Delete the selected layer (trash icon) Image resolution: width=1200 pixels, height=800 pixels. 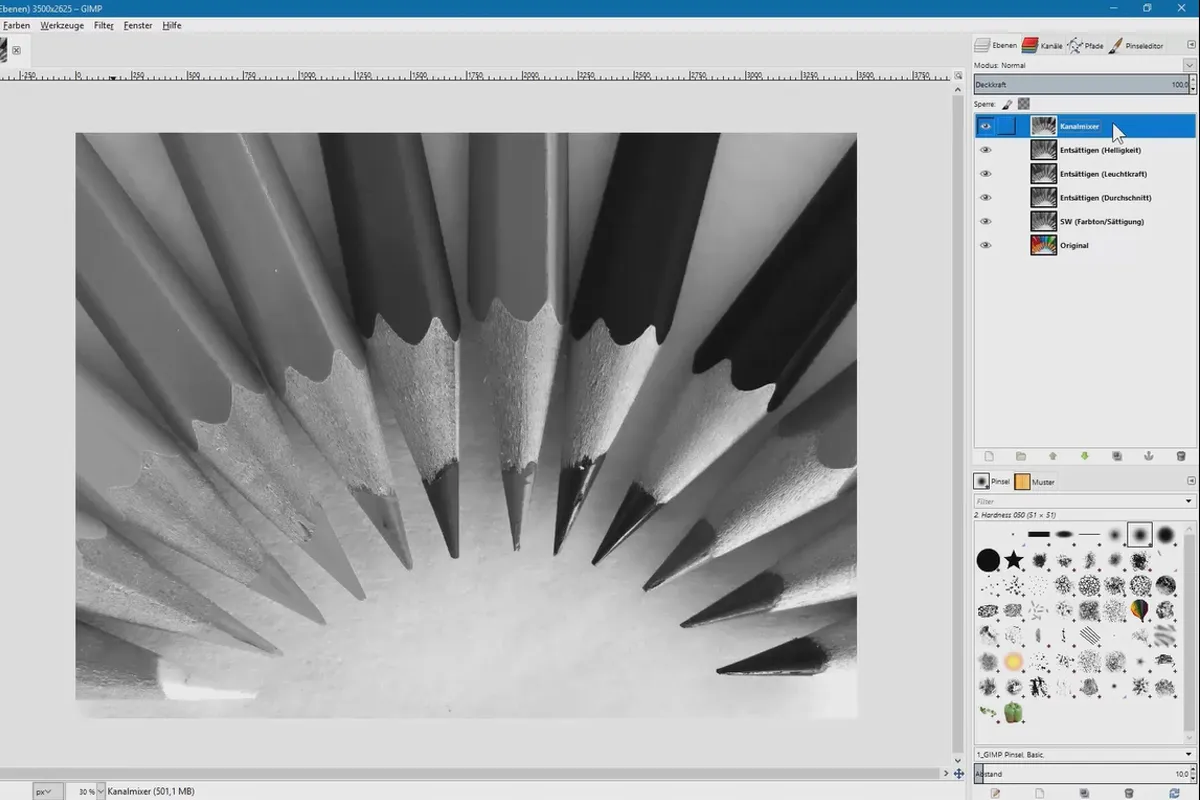[1181, 456]
